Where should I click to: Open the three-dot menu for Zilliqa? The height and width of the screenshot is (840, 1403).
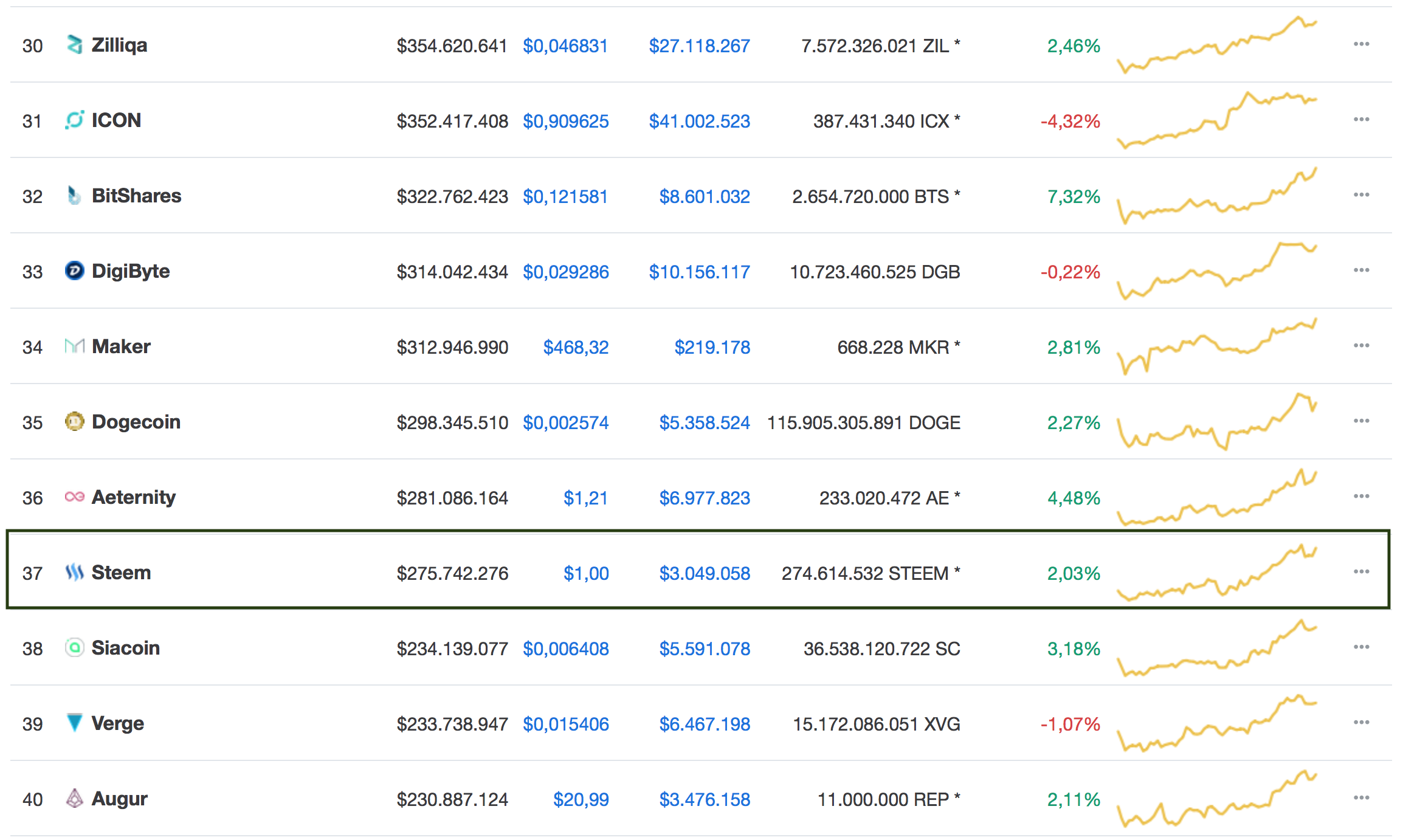(1361, 44)
